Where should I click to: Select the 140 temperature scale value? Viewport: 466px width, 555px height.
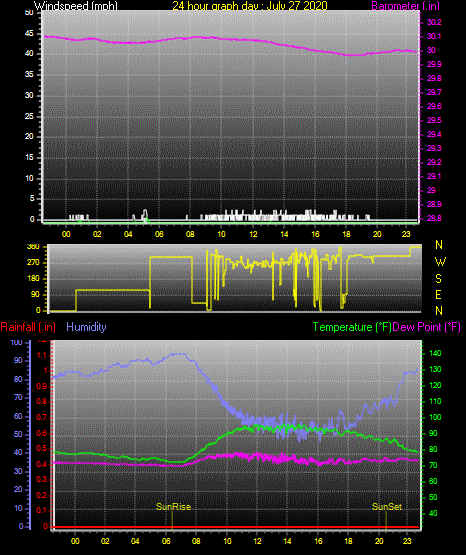(x=435, y=353)
